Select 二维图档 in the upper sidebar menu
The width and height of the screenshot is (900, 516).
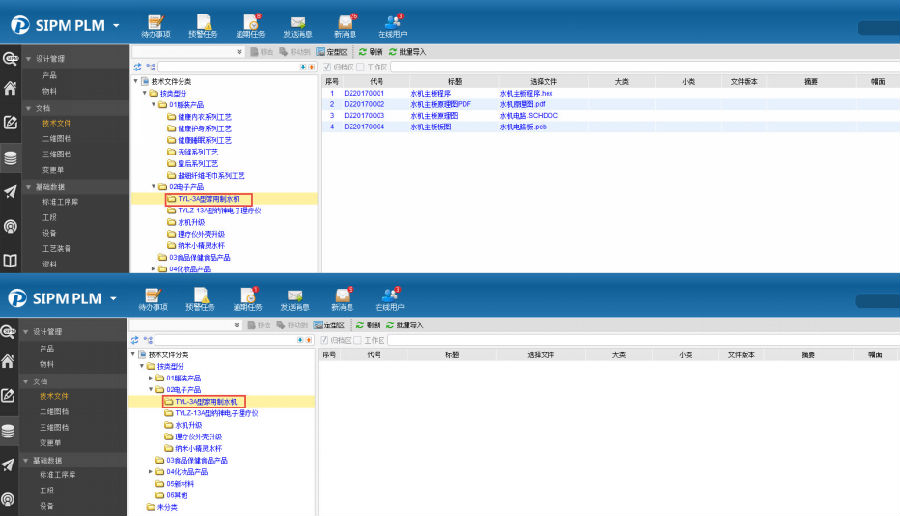click(x=55, y=139)
